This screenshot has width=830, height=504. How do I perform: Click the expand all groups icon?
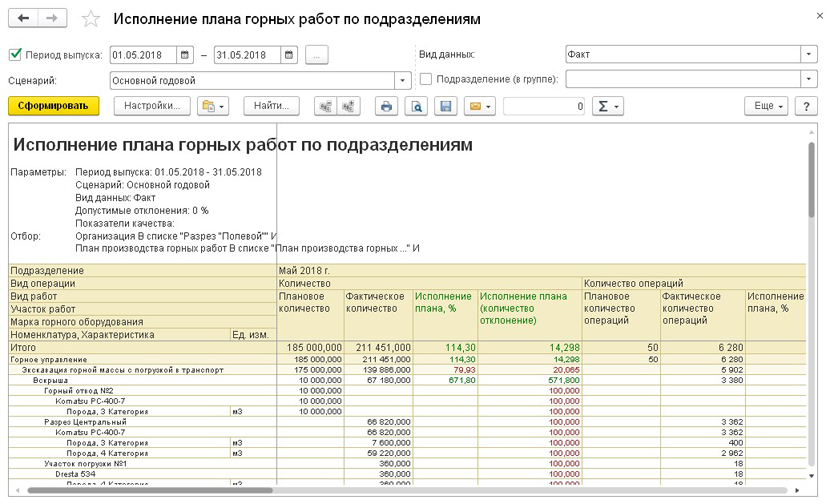click(349, 106)
